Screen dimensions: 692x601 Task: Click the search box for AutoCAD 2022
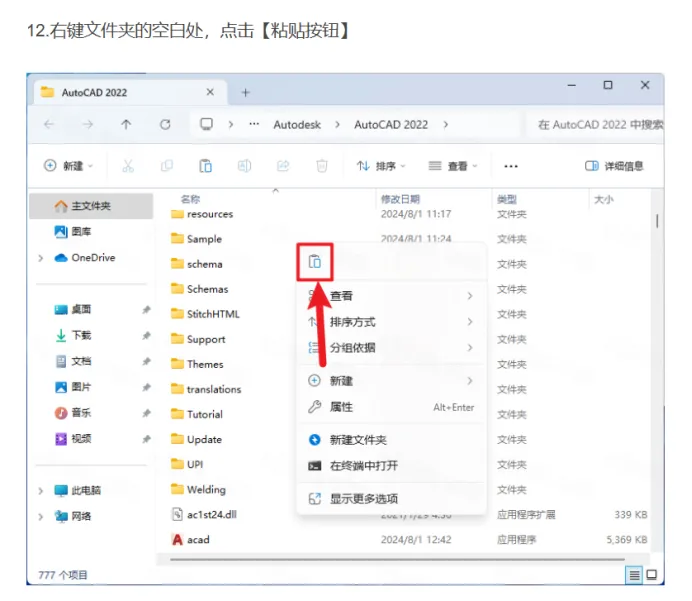pos(594,125)
